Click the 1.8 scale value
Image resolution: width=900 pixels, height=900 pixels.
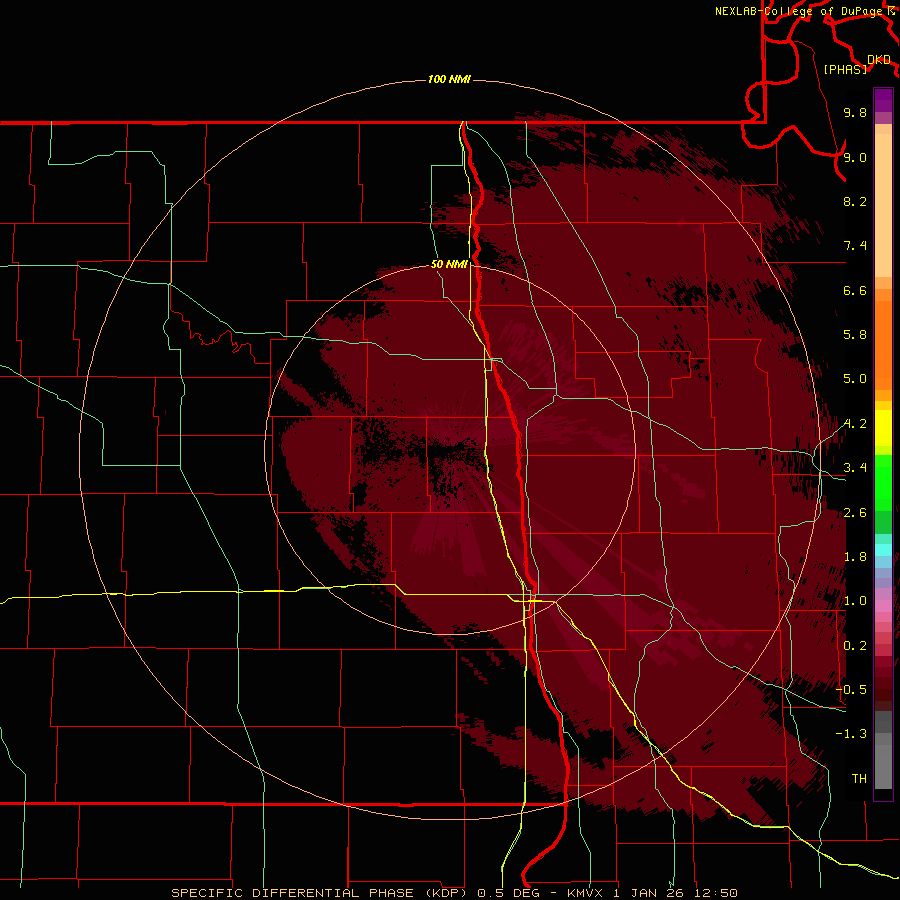click(855, 557)
